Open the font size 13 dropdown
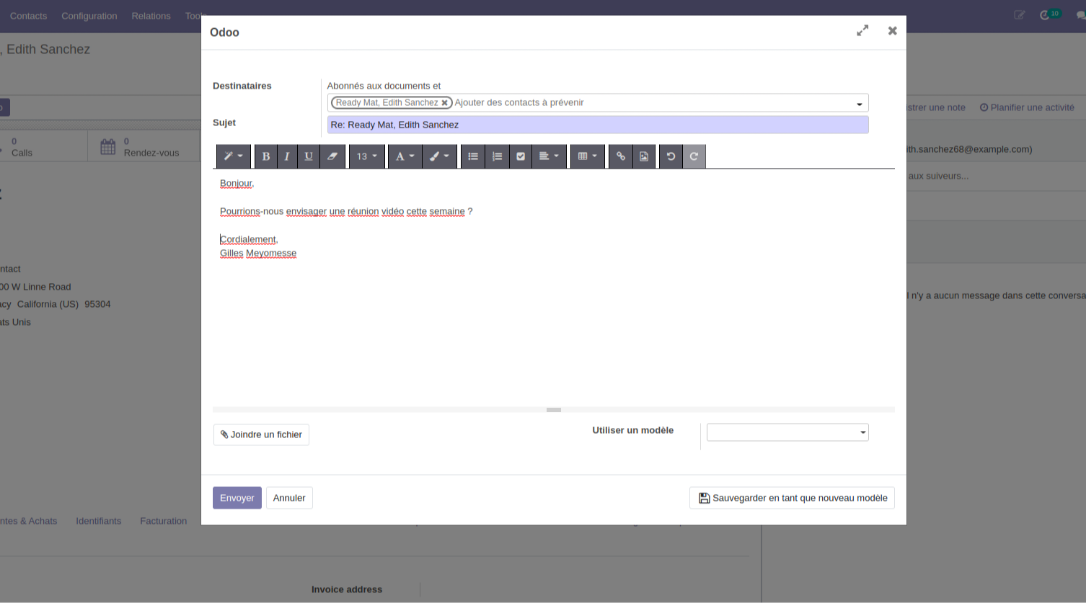Image resolution: width=1086 pixels, height=603 pixels. (366, 156)
